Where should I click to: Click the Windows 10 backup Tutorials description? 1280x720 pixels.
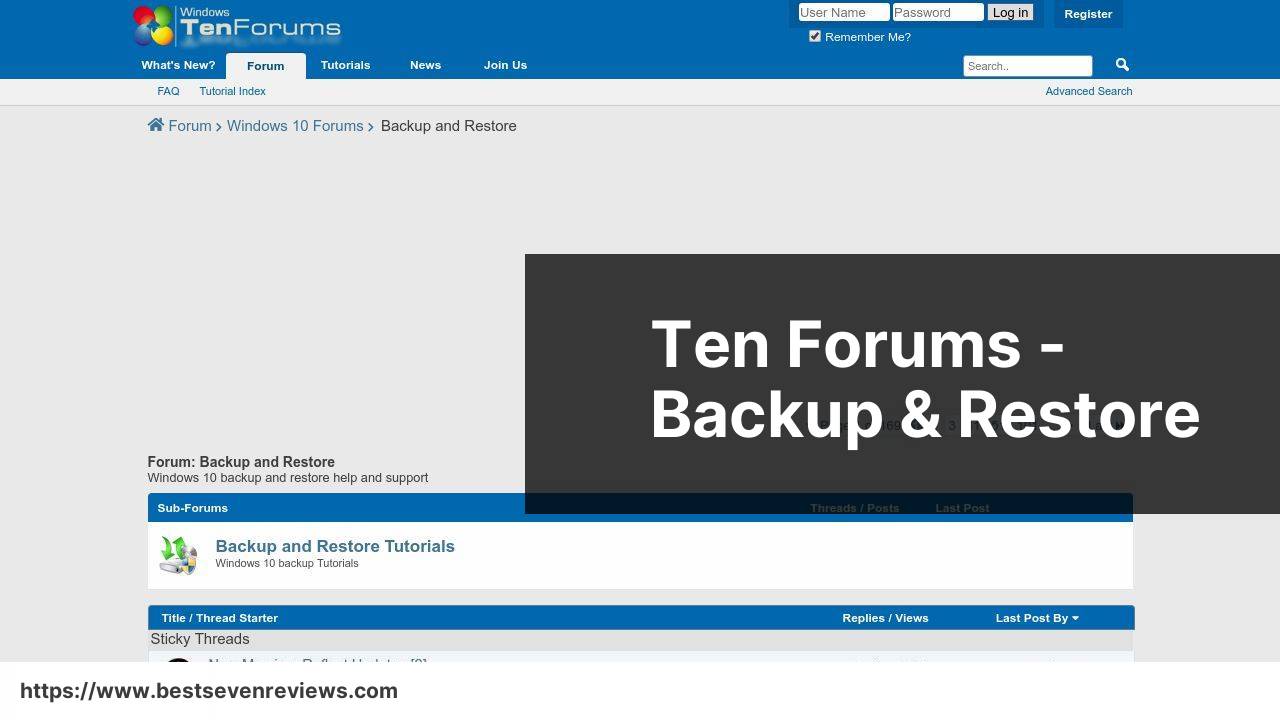click(287, 563)
